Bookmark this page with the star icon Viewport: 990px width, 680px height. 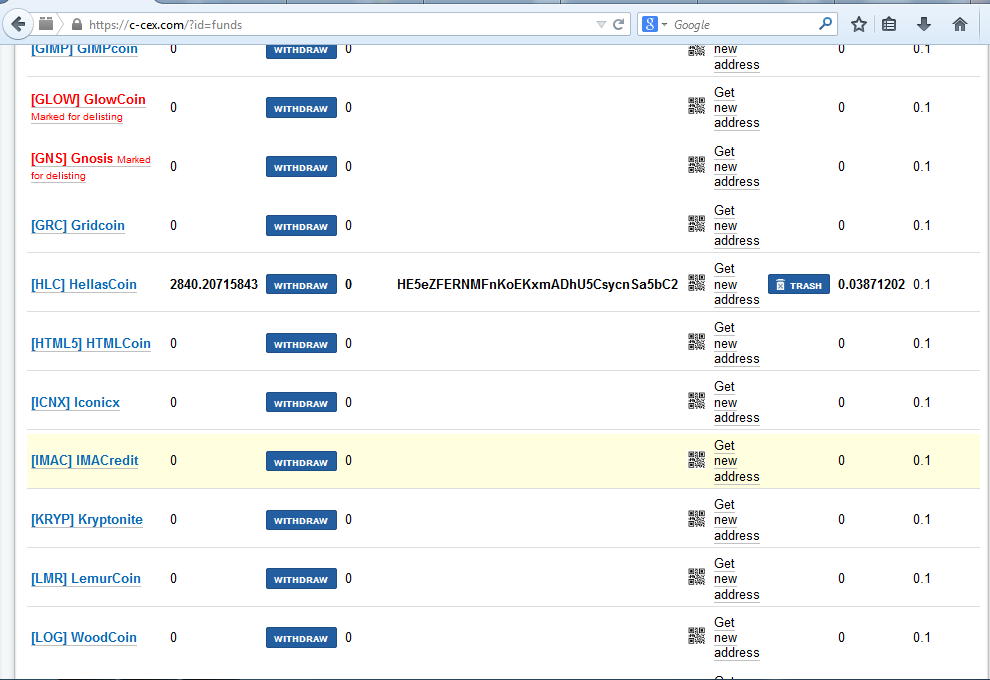[859, 25]
